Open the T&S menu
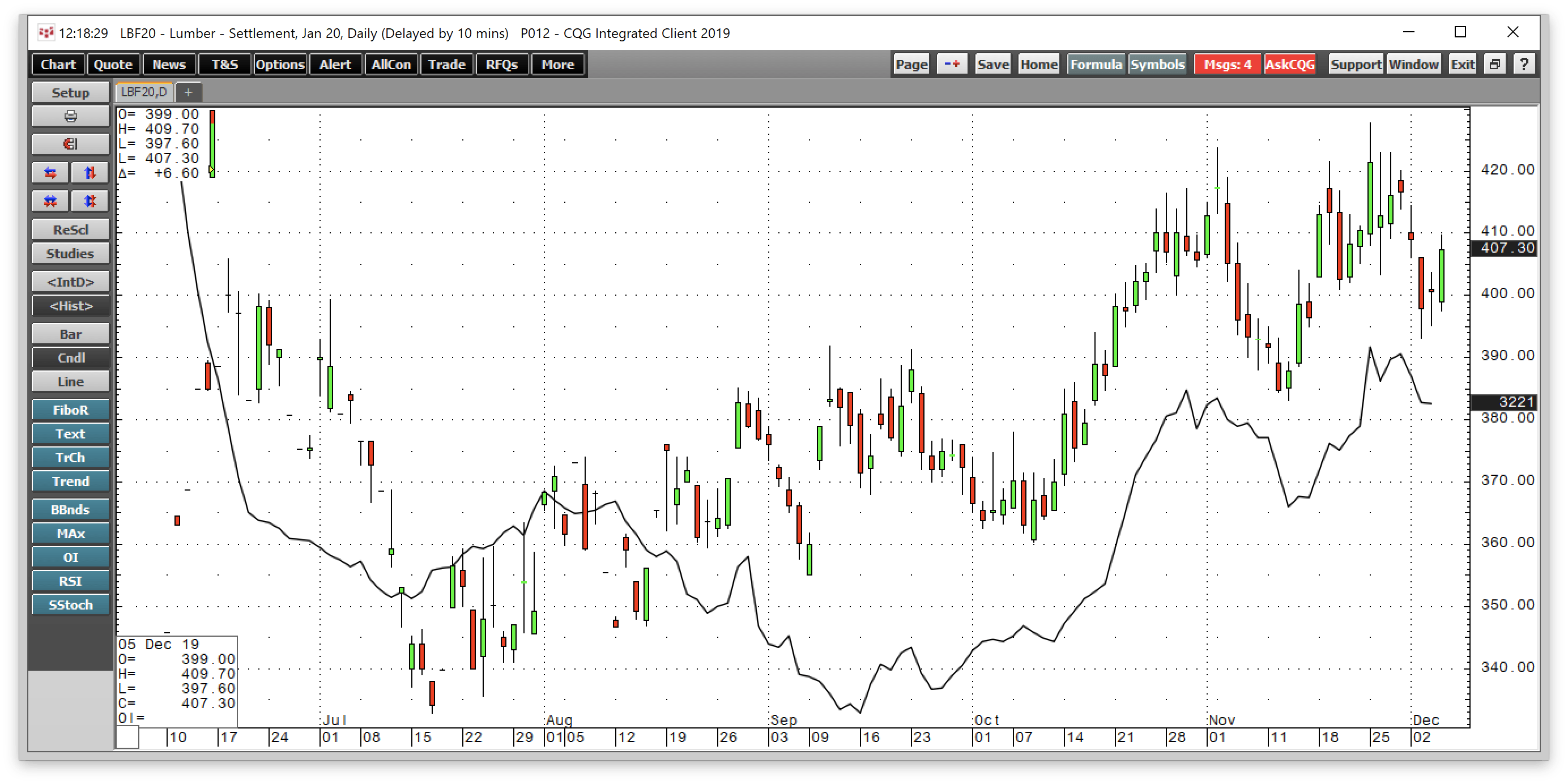 click(x=225, y=65)
